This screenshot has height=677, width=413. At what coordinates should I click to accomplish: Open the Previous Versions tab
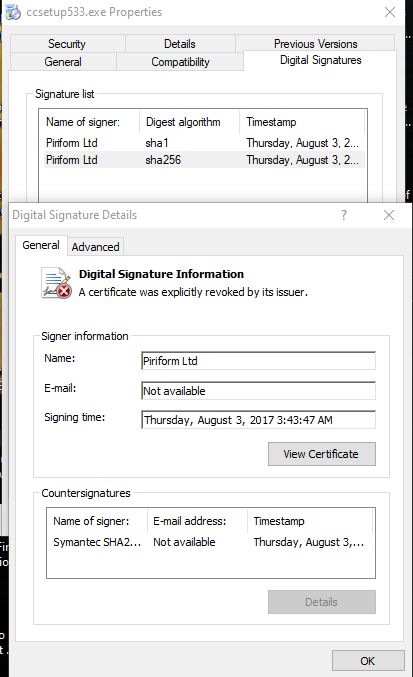315,44
